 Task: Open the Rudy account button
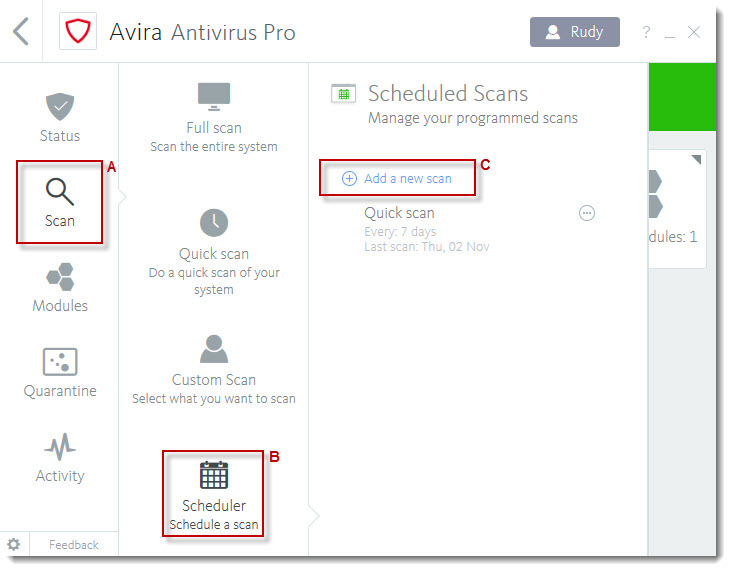coord(574,32)
